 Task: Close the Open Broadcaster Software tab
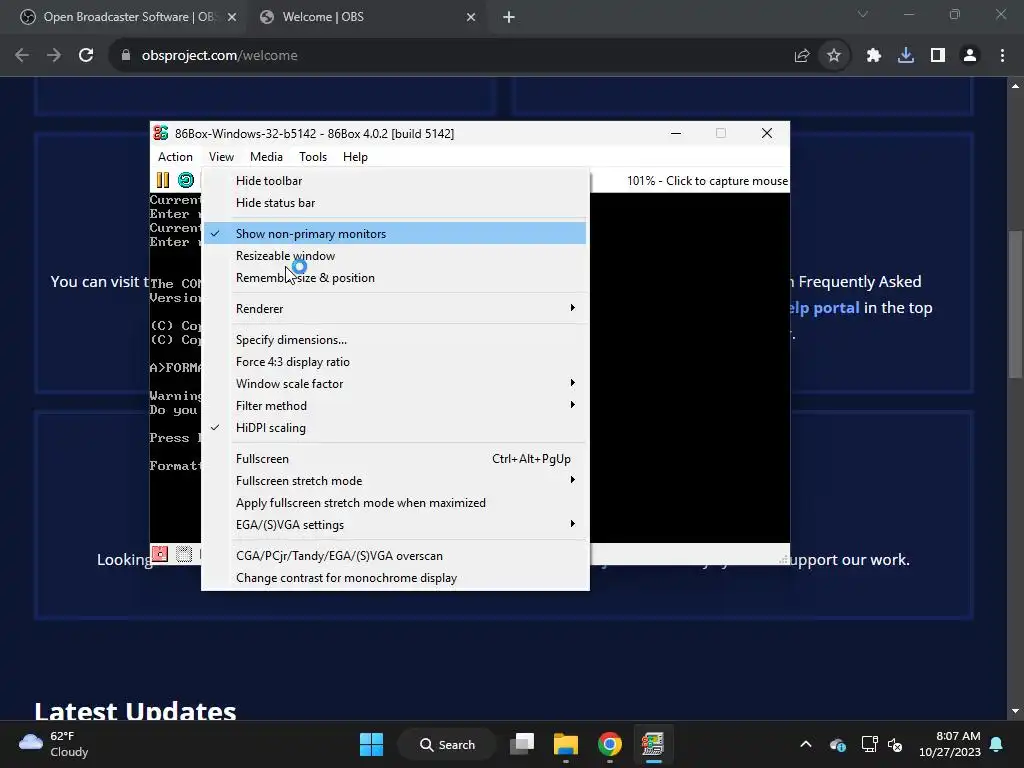point(232,17)
